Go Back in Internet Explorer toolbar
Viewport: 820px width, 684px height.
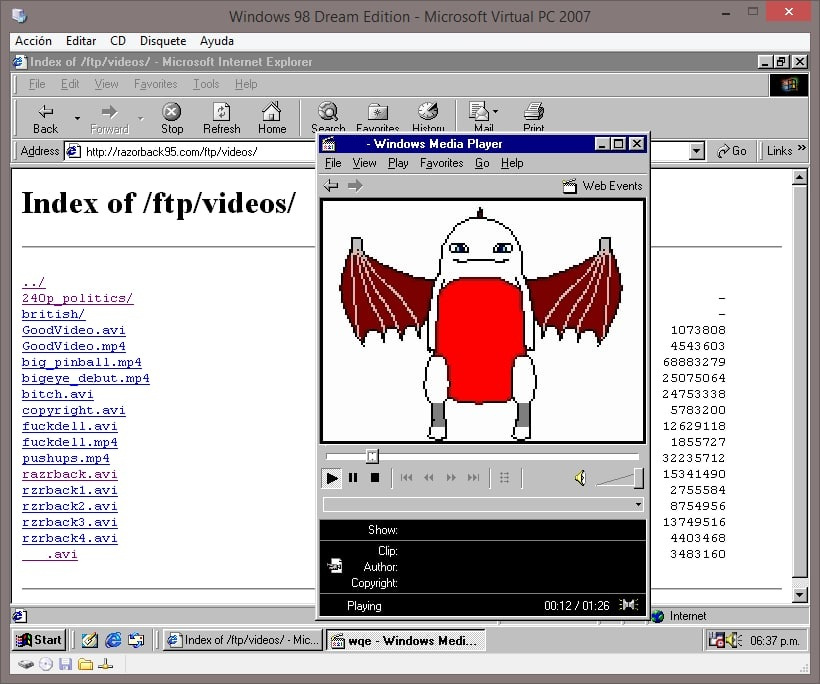[45, 119]
